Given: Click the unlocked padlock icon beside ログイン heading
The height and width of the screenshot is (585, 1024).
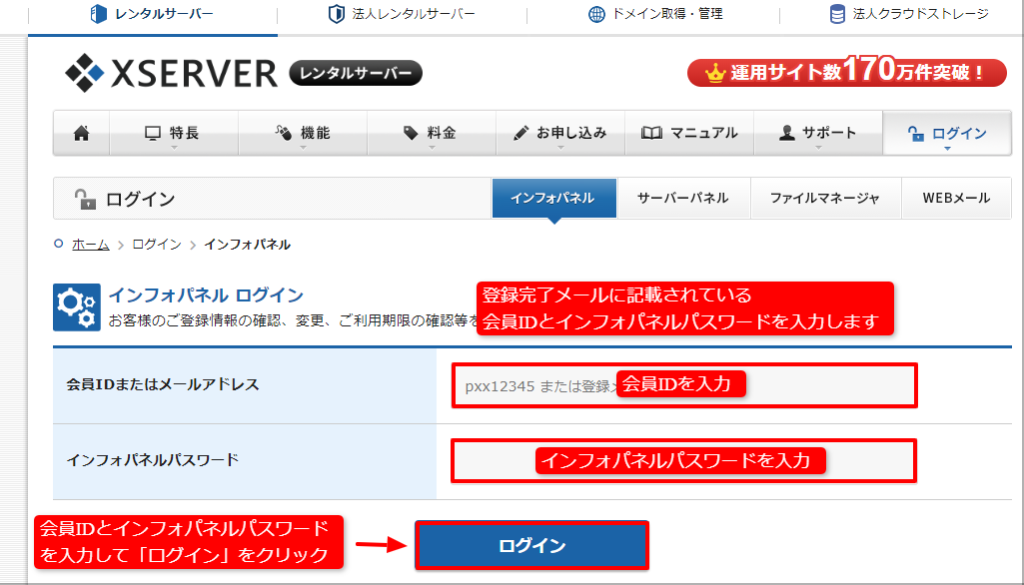Looking at the screenshot, I should [x=85, y=199].
